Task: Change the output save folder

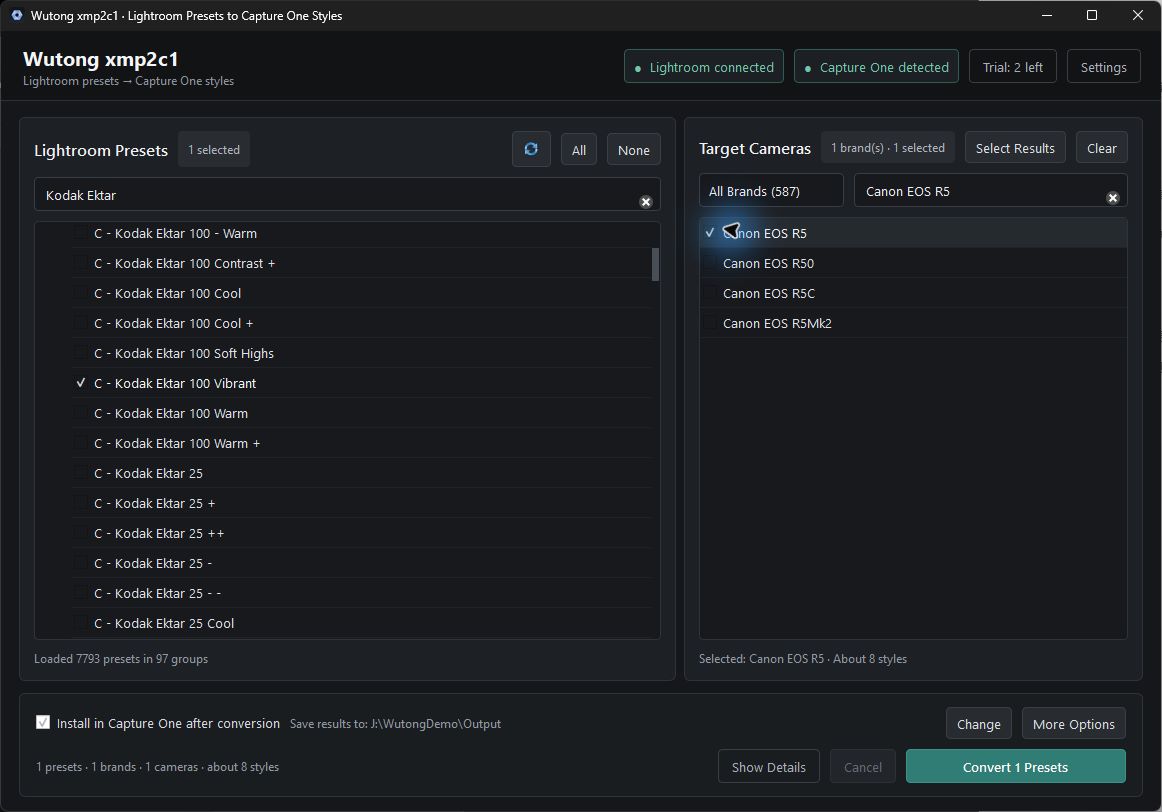Action: tap(978, 724)
